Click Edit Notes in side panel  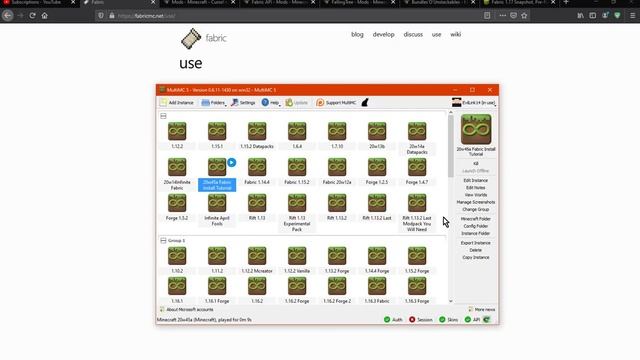476,187
